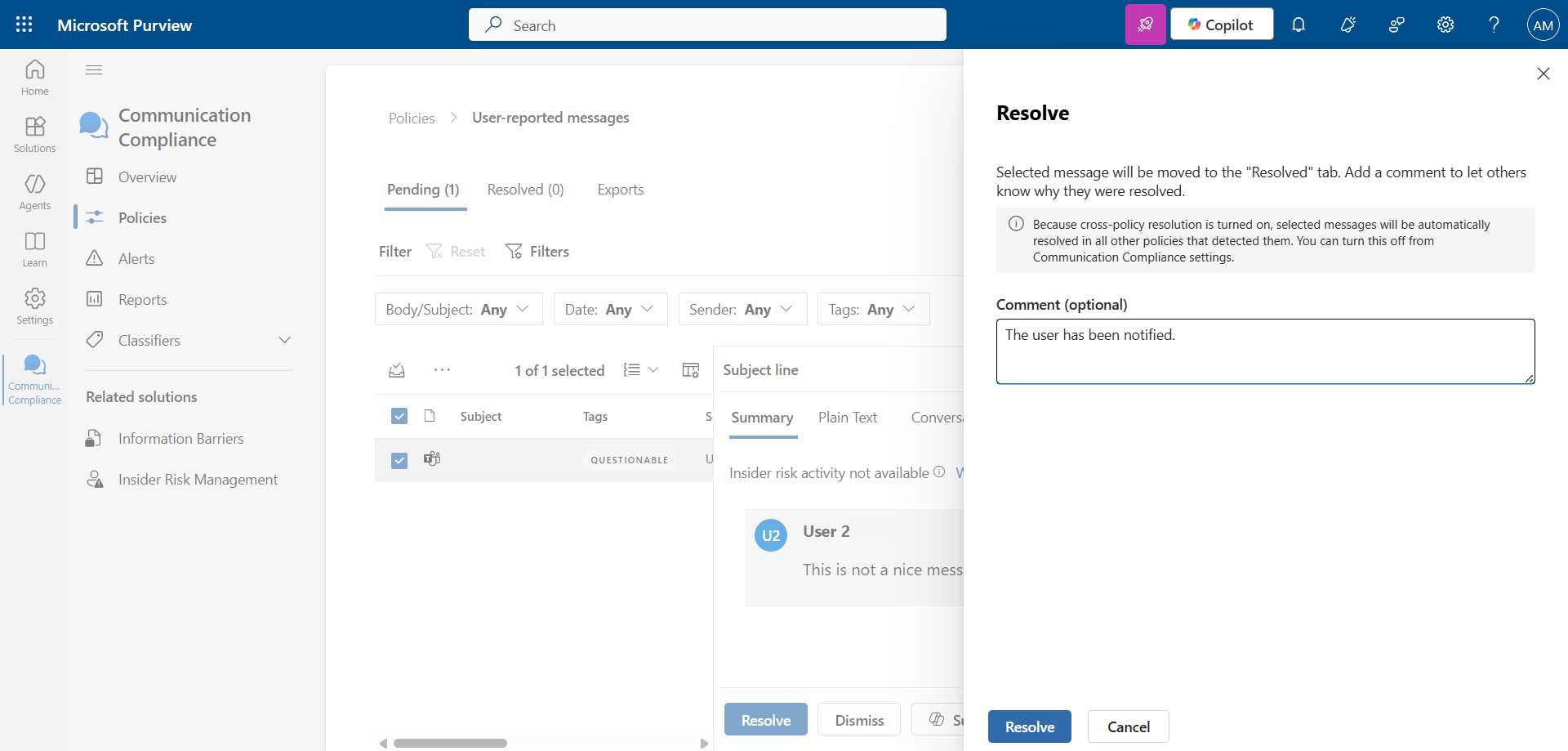
Task: Cancel the Resolve panel
Action: click(1128, 726)
